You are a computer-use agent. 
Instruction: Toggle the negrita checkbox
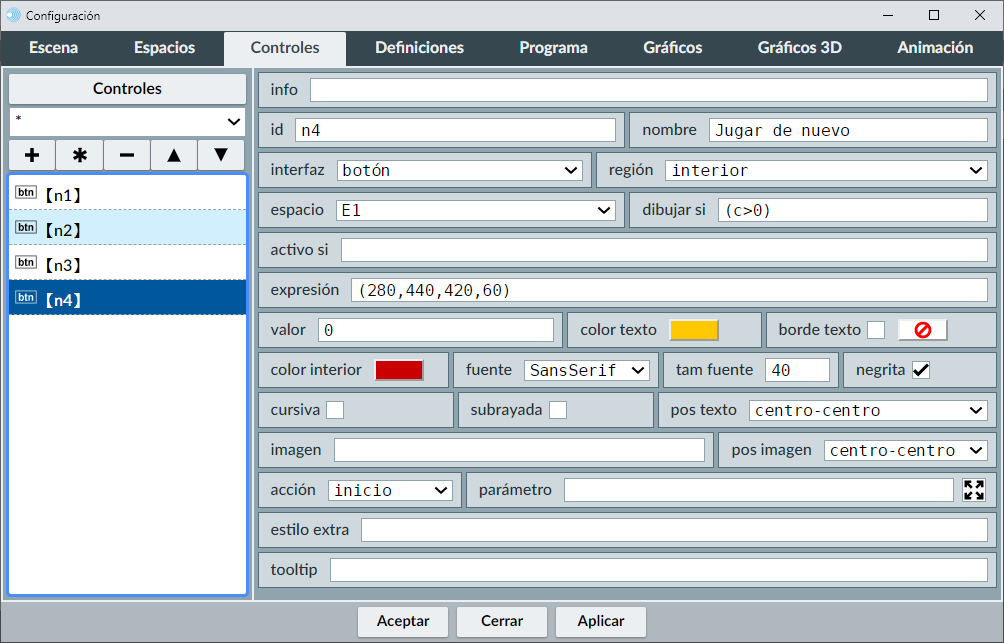pyautogui.click(x=921, y=370)
